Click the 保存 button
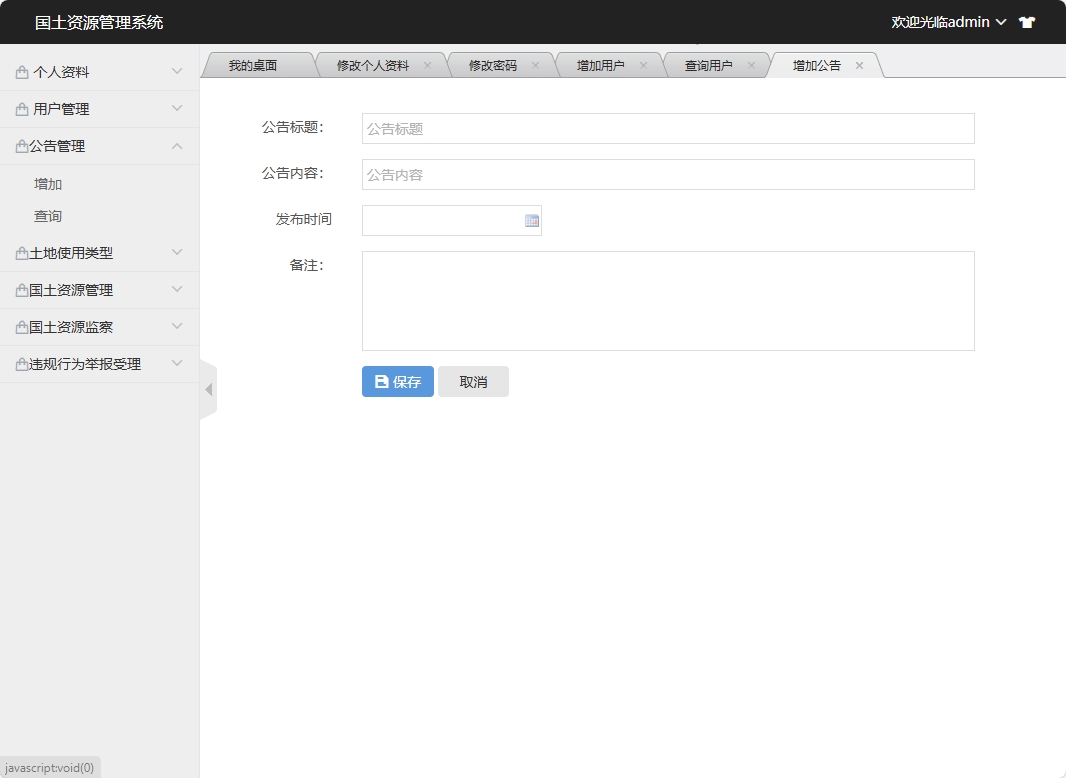This screenshot has height=778, width=1066. [x=397, y=381]
